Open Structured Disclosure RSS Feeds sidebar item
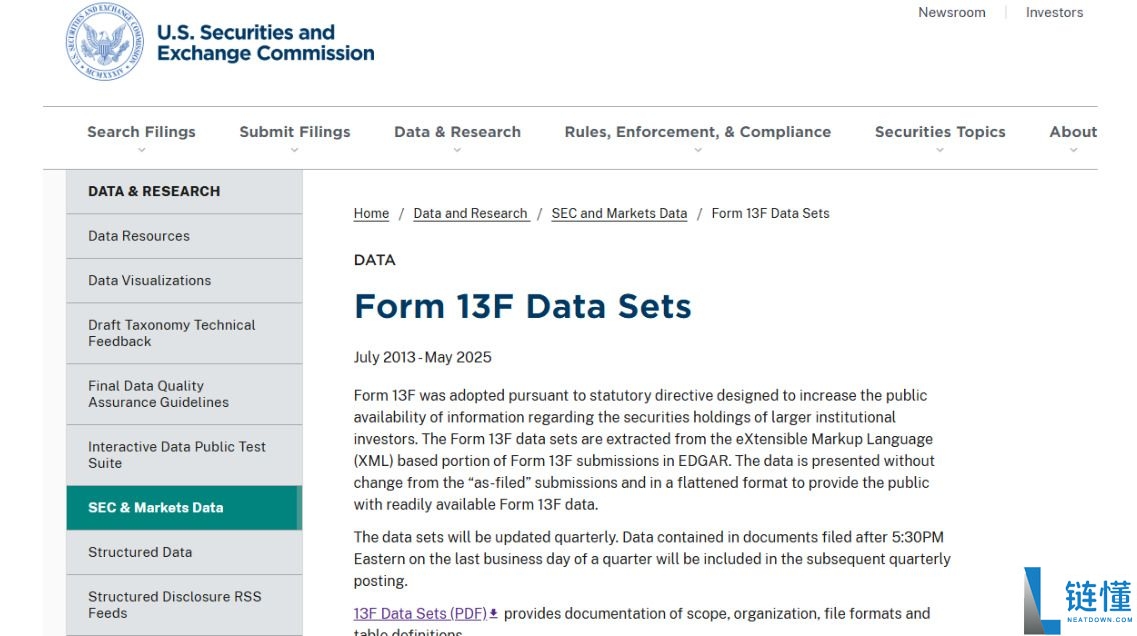The image size is (1137, 636). [x=174, y=604]
